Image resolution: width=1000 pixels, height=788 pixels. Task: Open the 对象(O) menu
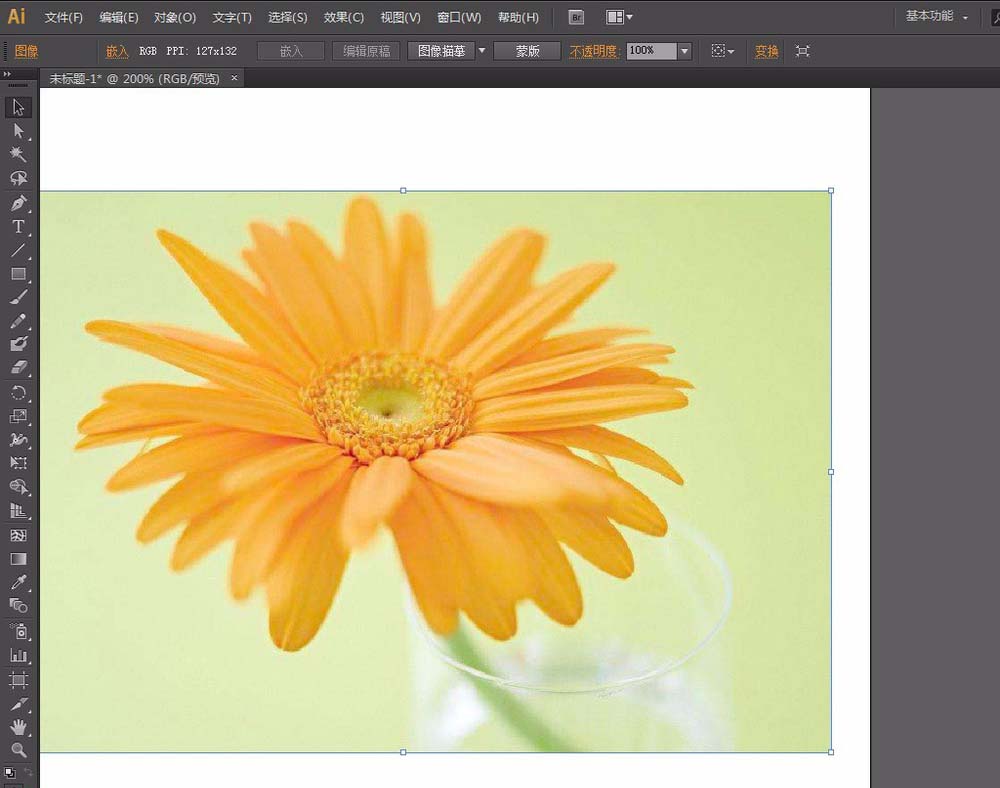[175, 17]
